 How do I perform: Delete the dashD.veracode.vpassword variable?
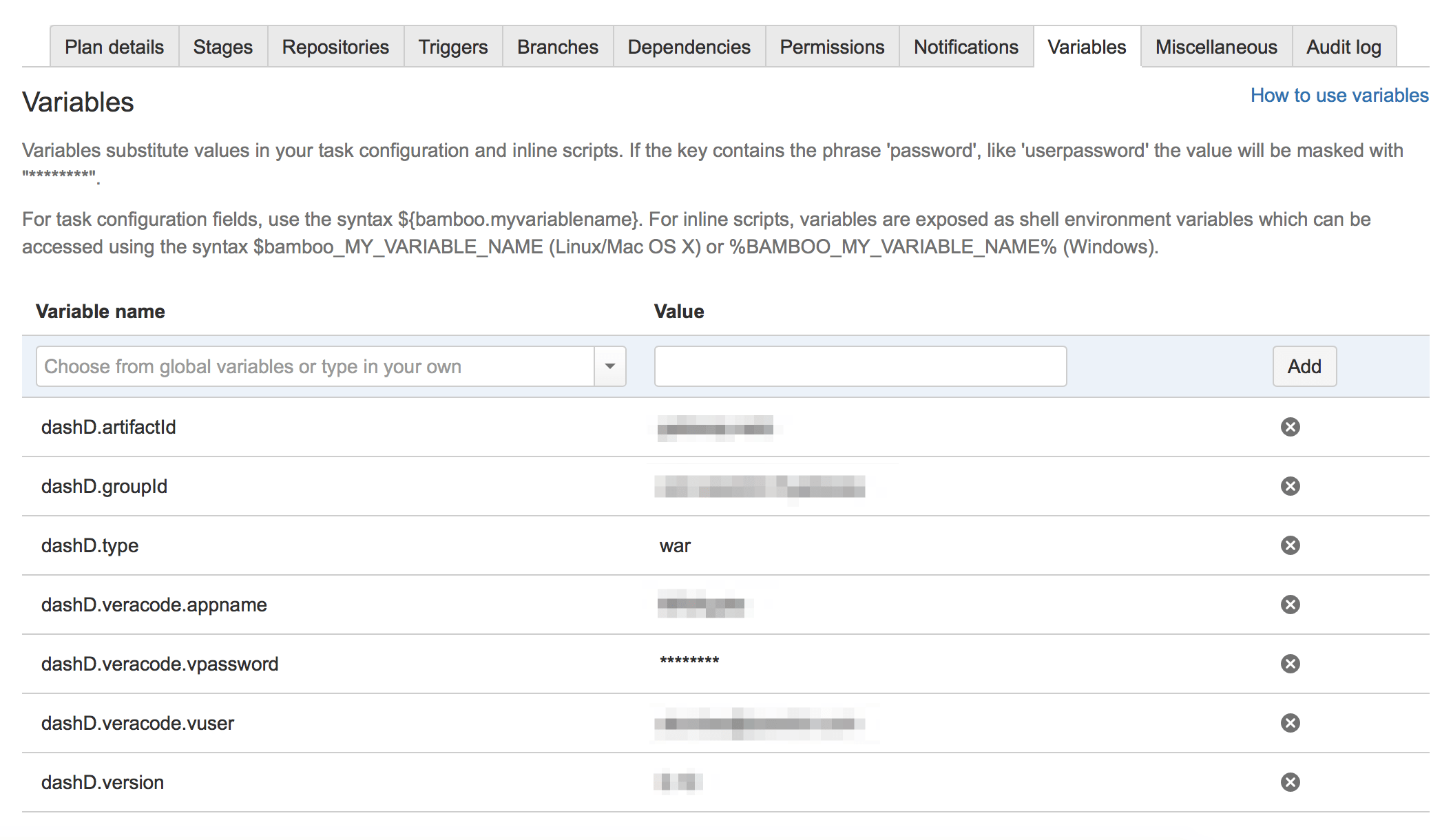pyautogui.click(x=1290, y=664)
